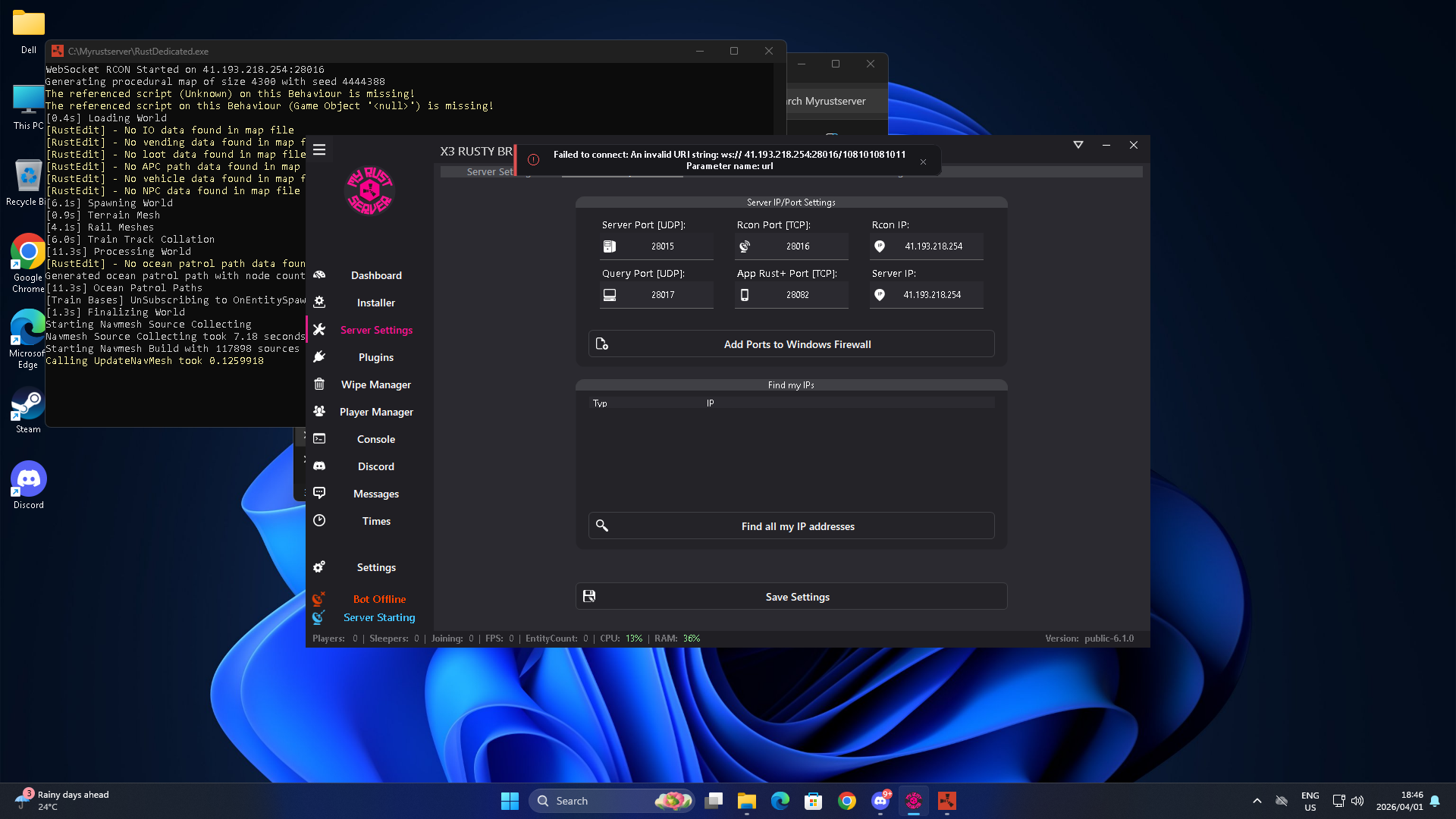Expand the title bar dropdown triangle
This screenshot has height=819, width=1456.
[1078, 145]
